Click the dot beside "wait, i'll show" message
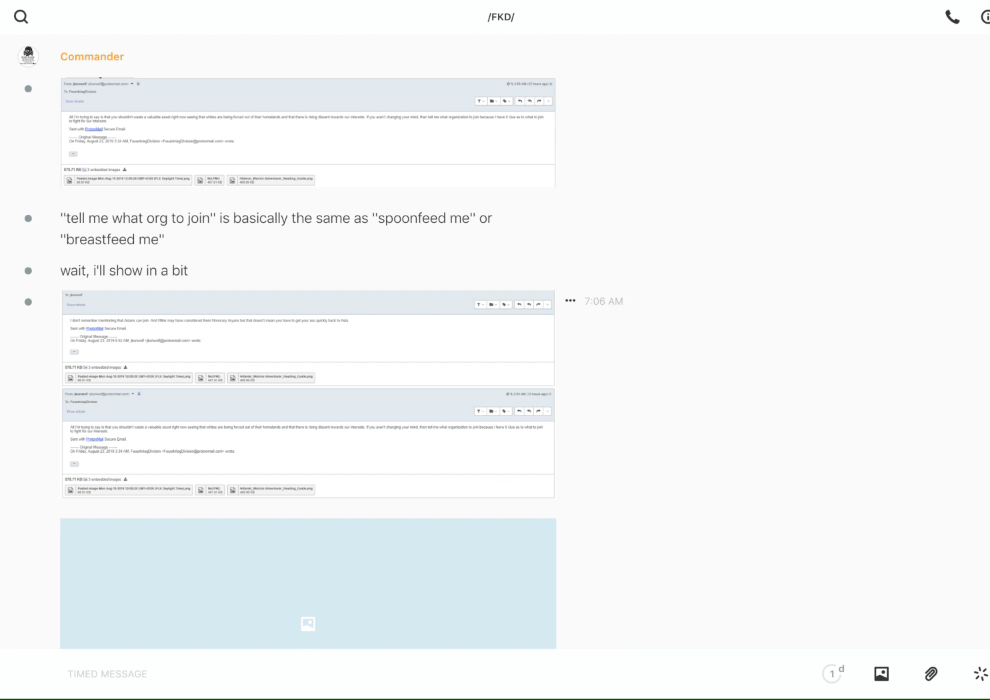The height and width of the screenshot is (700, 990). pos(28,271)
